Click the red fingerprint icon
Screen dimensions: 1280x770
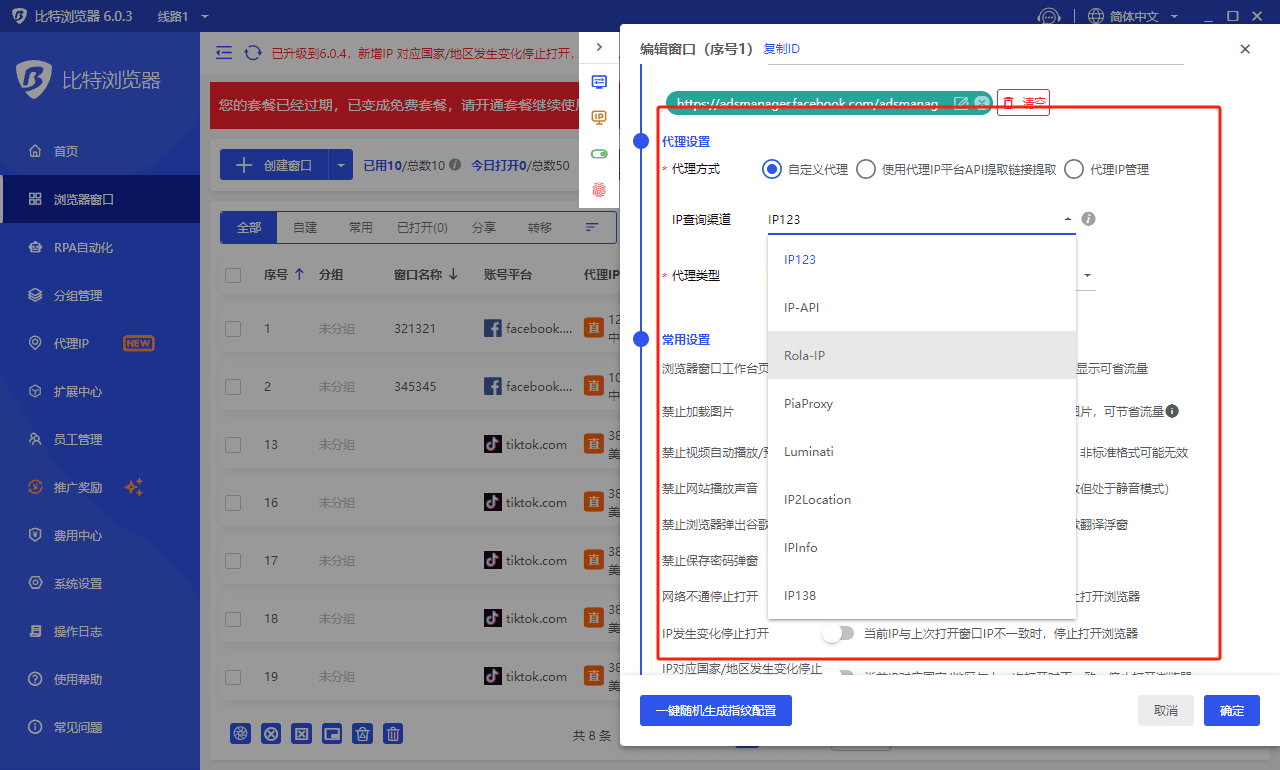599,188
